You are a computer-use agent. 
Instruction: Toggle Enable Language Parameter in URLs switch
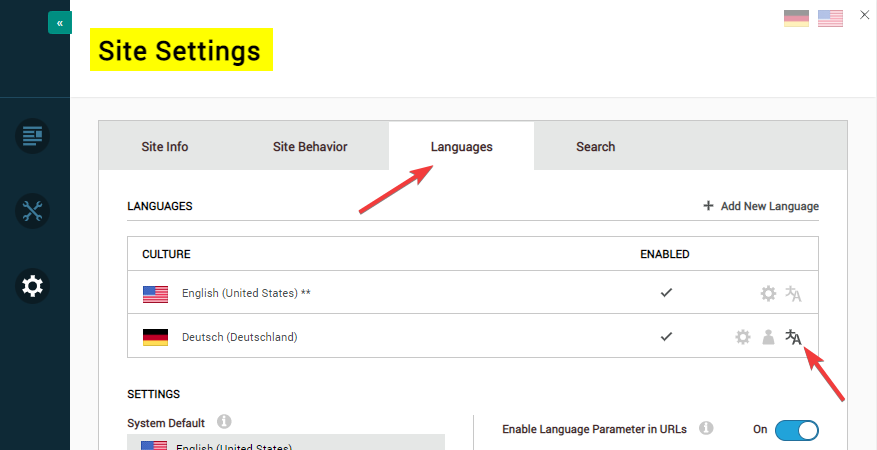point(796,430)
